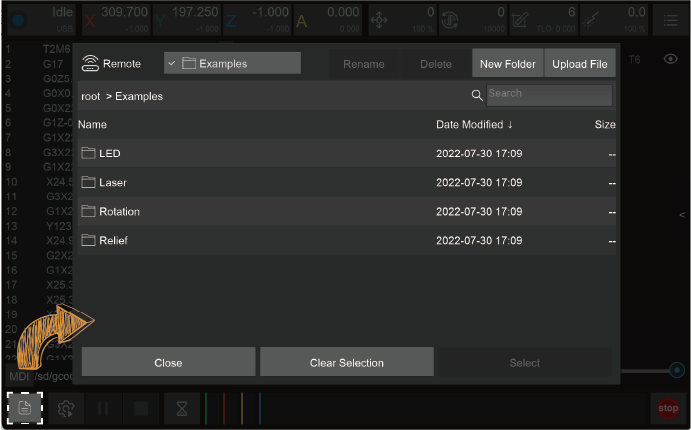
Task: Click into the Search input field
Action: (x=548, y=95)
